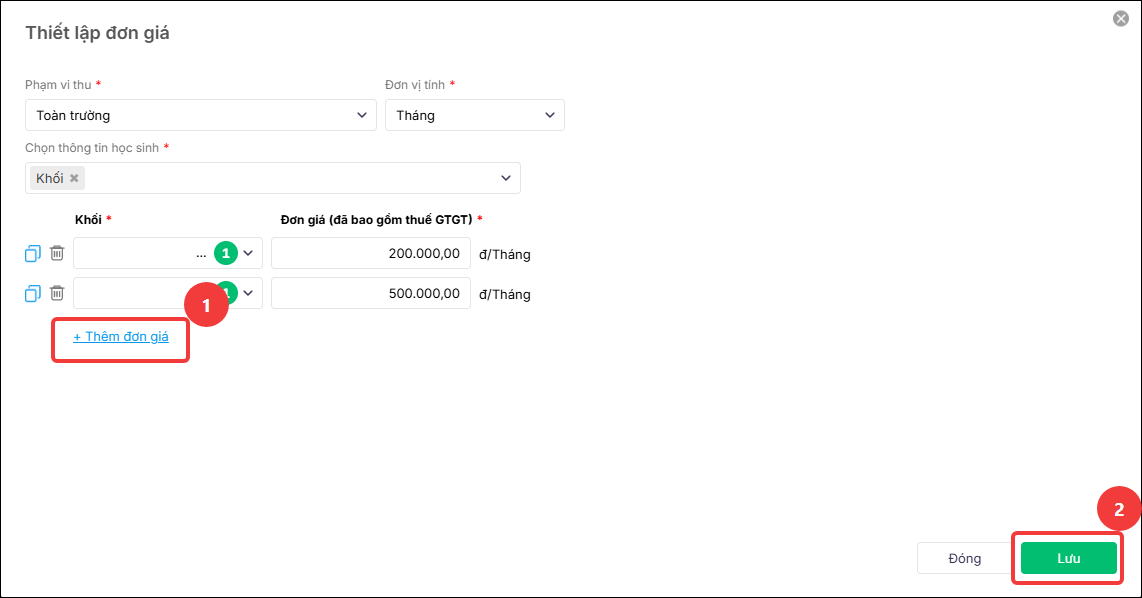Delete the 200.000,00 price row
The image size is (1142, 598).
click(57, 253)
